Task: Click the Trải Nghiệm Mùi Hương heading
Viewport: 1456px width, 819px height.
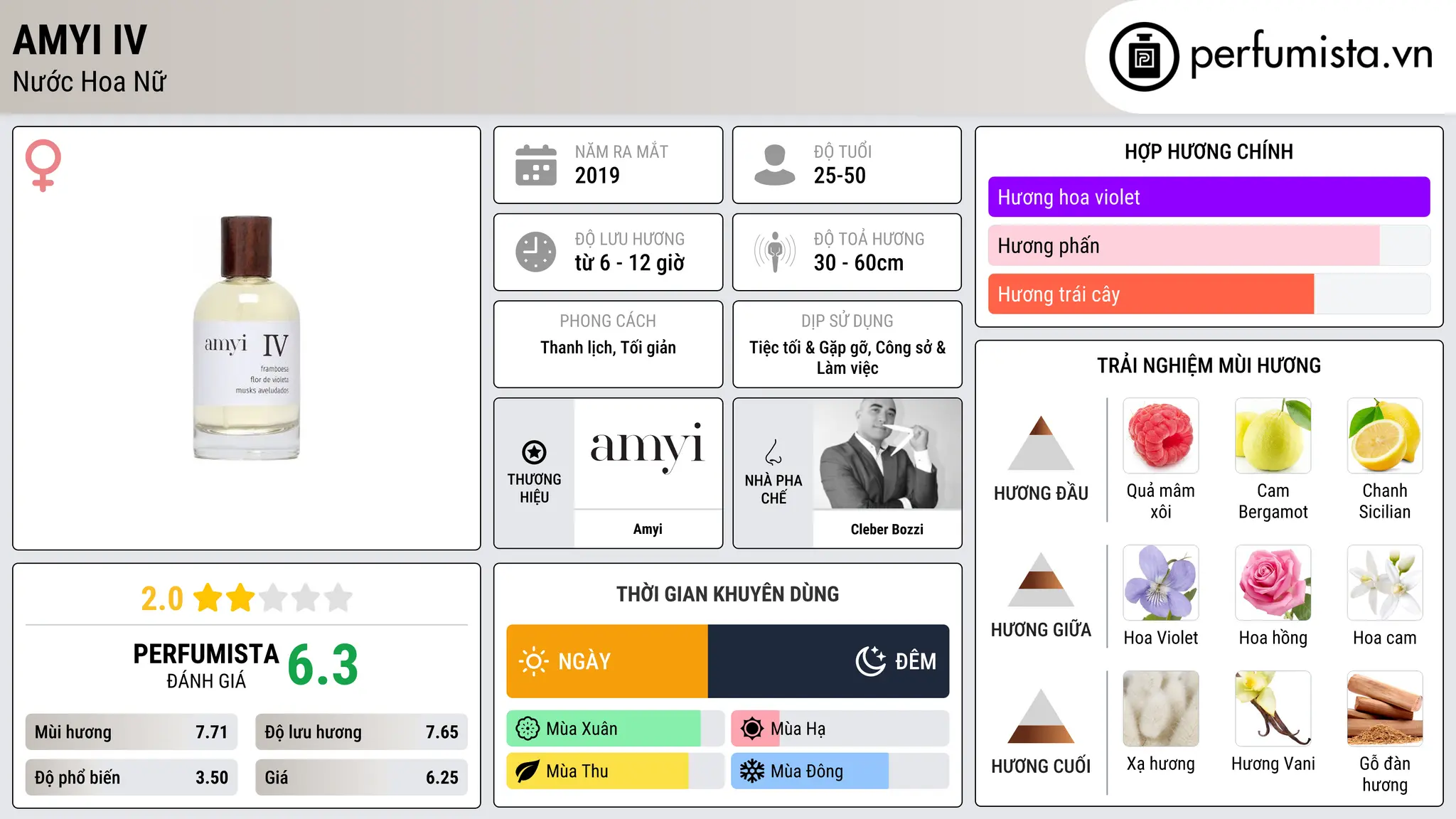Action: [x=1209, y=365]
